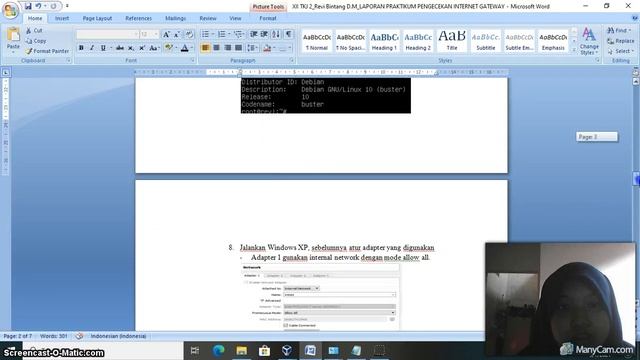Screen dimensions: 640x360
Task: Apply the text highlight color
Action: [168, 48]
